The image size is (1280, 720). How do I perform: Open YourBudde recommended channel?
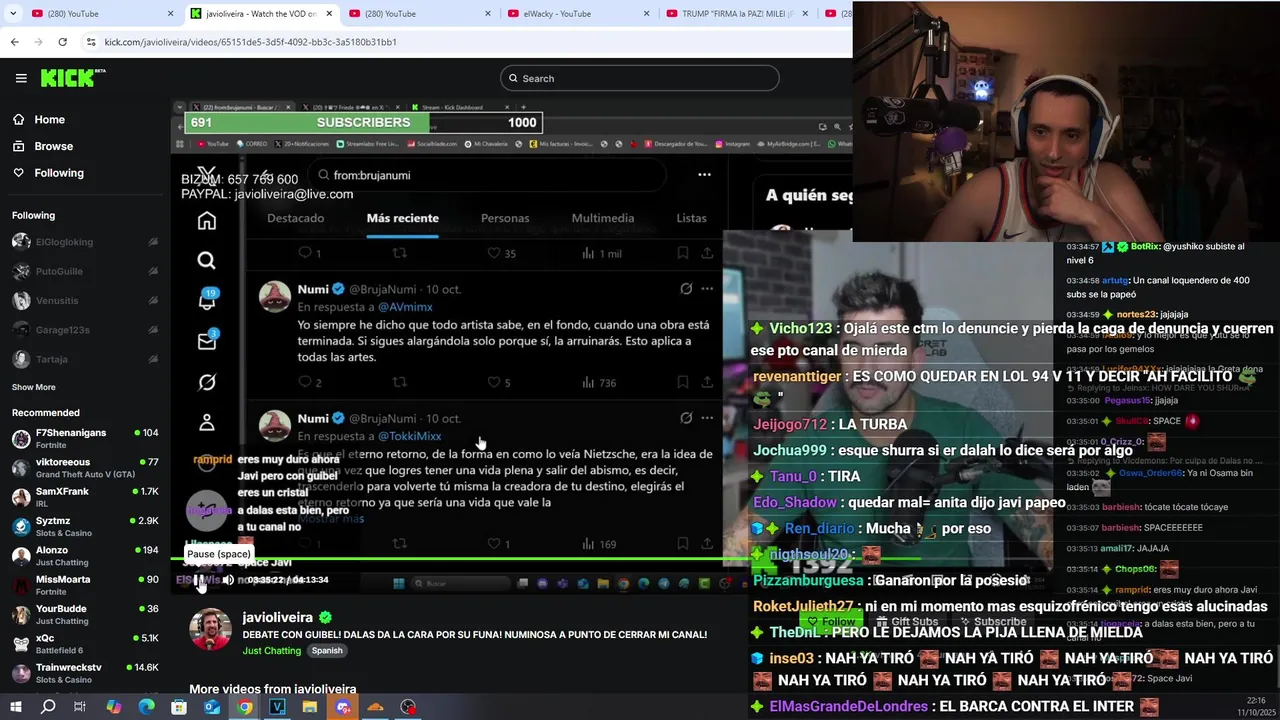(85, 614)
